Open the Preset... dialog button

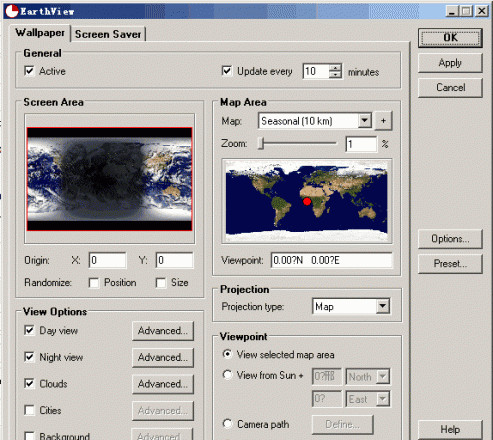pyautogui.click(x=450, y=264)
